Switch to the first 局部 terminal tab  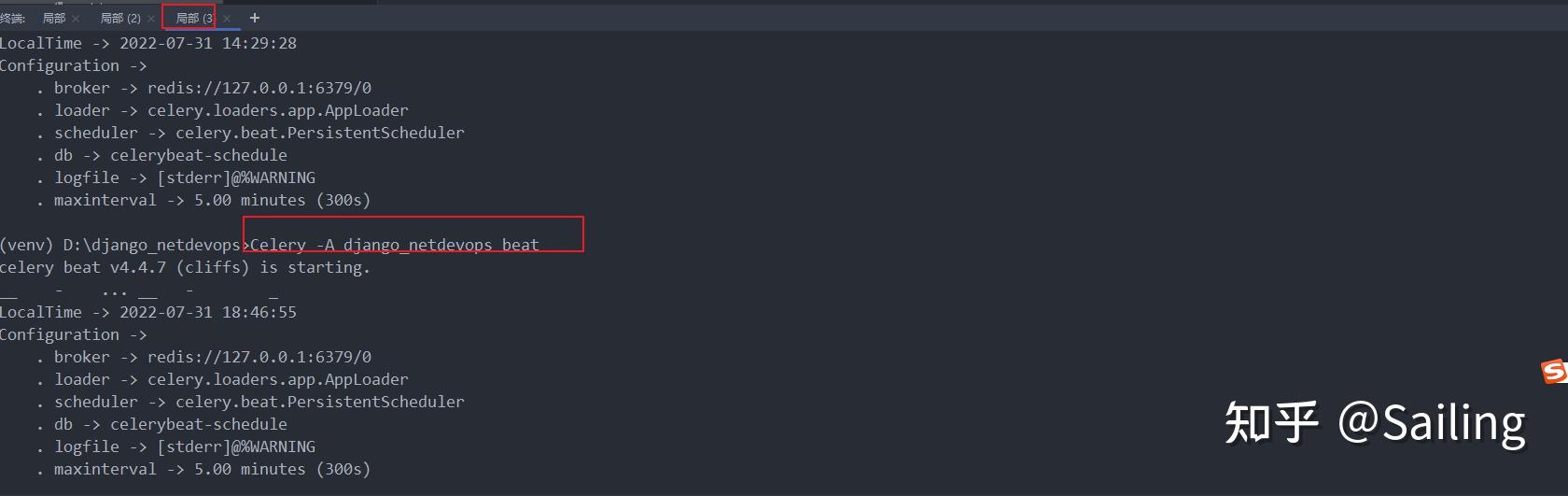click(54, 18)
